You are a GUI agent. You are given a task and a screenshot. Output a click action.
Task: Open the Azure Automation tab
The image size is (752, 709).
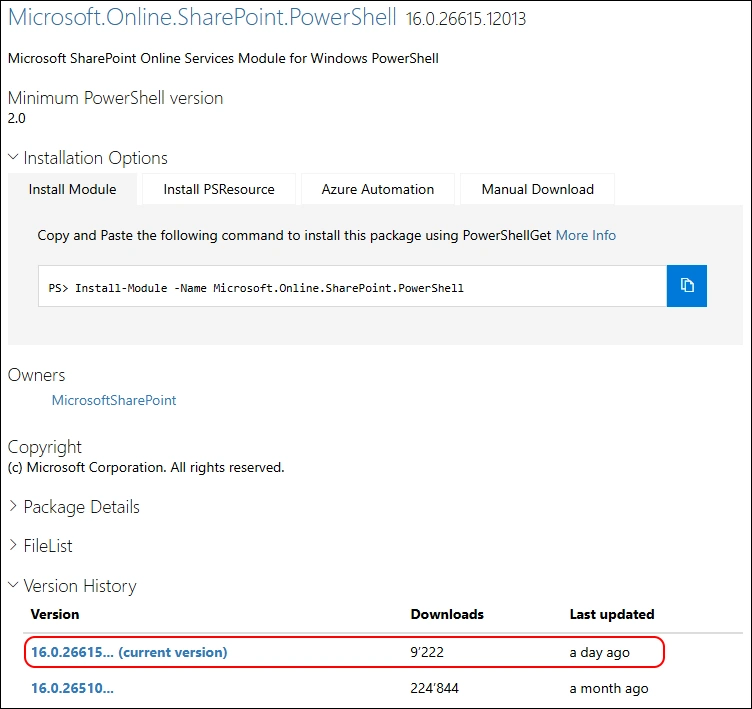(x=378, y=189)
